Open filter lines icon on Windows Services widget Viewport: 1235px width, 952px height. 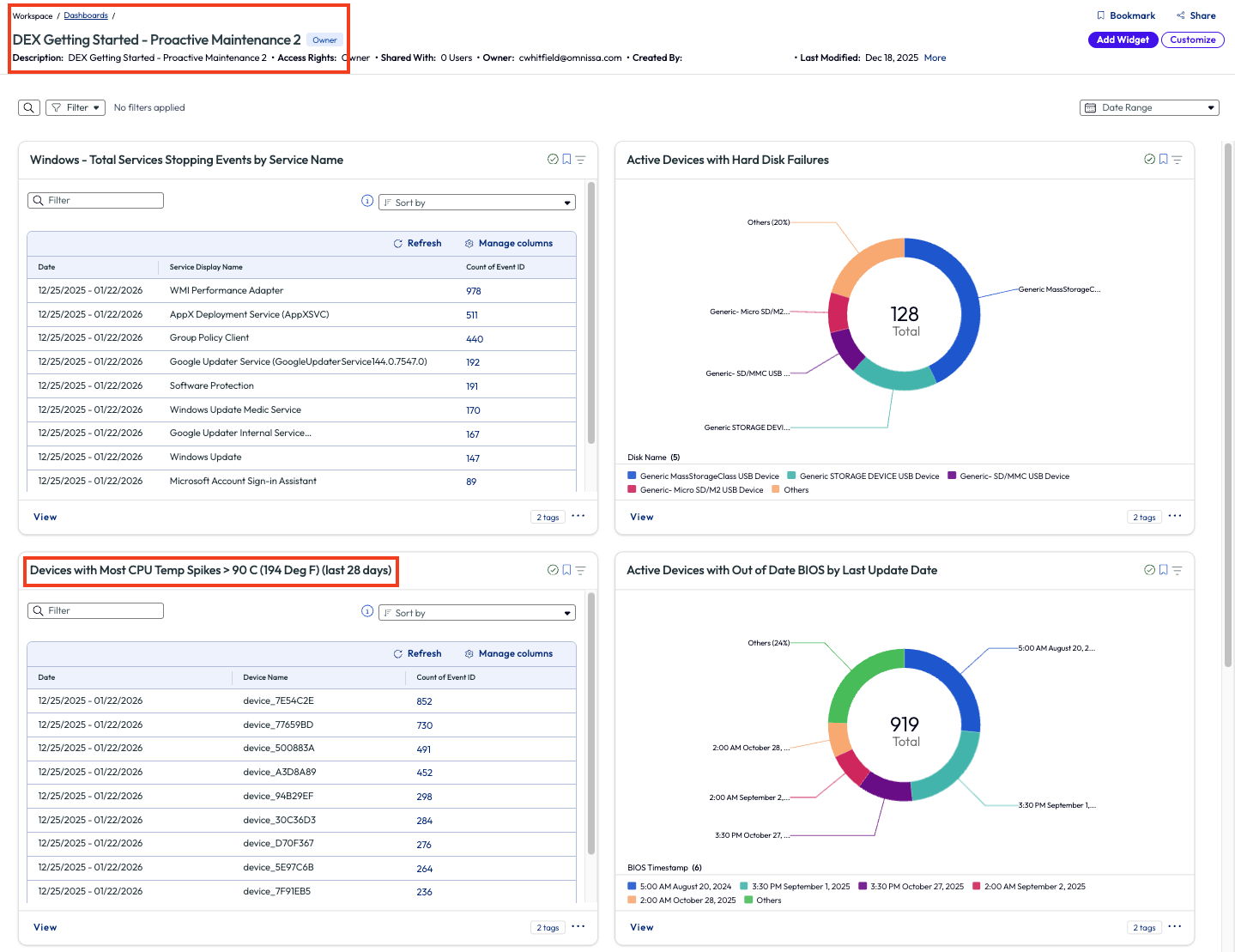(580, 160)
